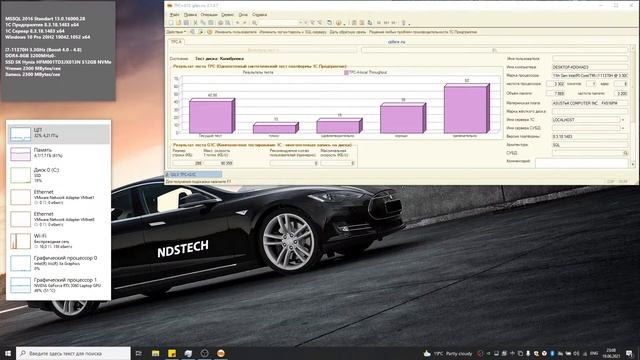Open the Файл menu
The width and height of the screenshot is (640, 360).
coord(174,15)
